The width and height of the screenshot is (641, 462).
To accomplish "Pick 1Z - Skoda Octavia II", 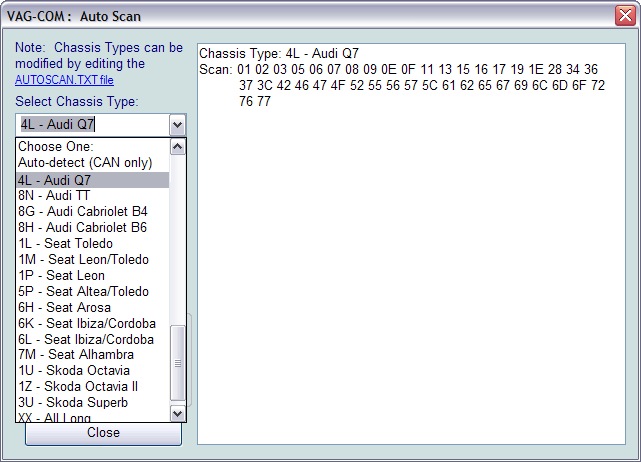I will tap(78, 387).
